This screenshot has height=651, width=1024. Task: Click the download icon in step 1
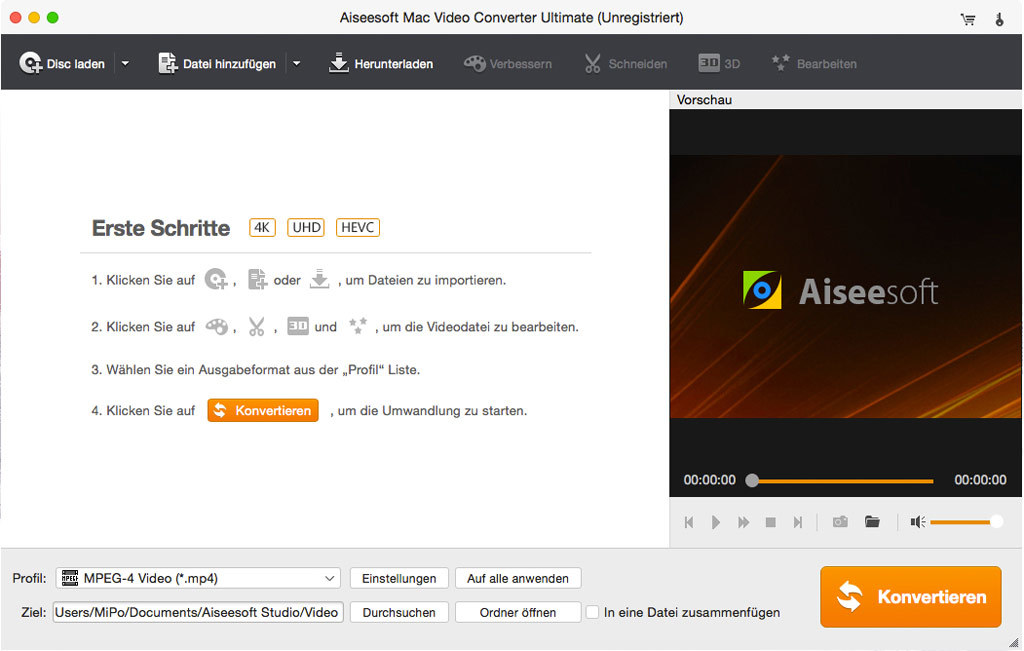pyautogui.click(x=319, y=279)
